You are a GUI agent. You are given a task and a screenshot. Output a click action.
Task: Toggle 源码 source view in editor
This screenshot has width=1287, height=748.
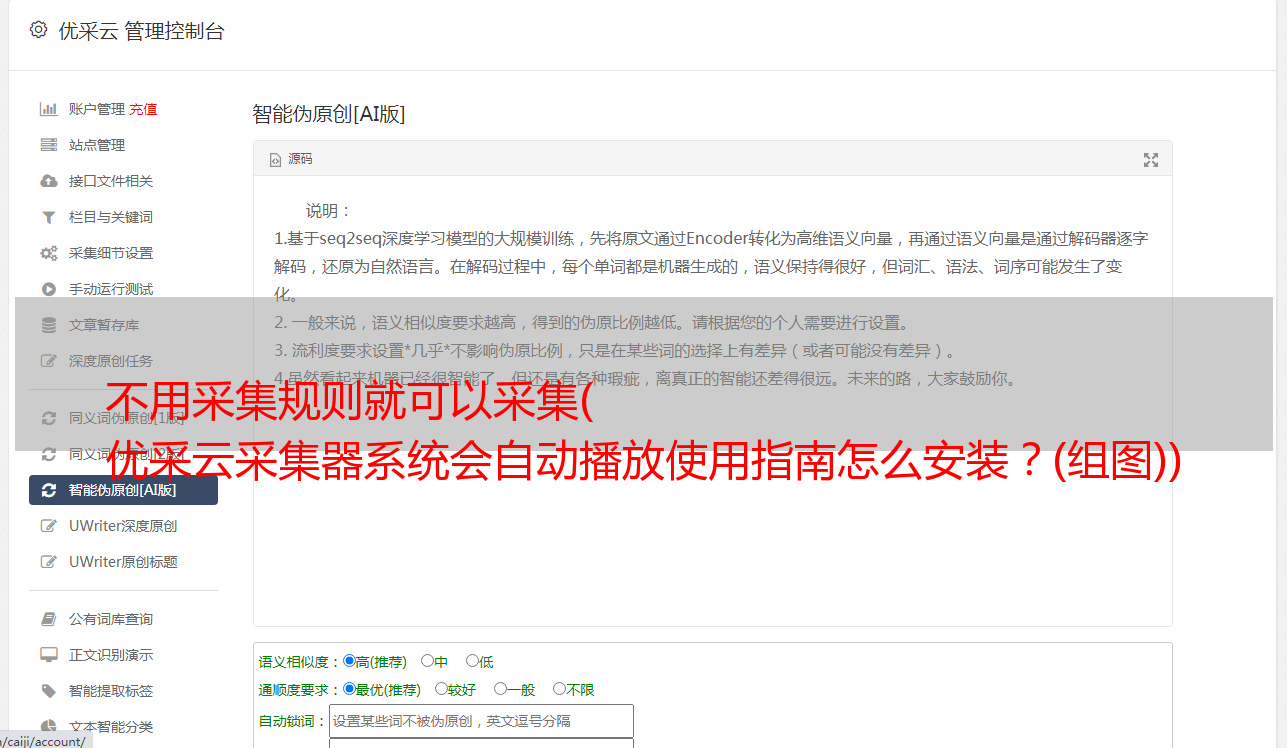pos(291,159)
